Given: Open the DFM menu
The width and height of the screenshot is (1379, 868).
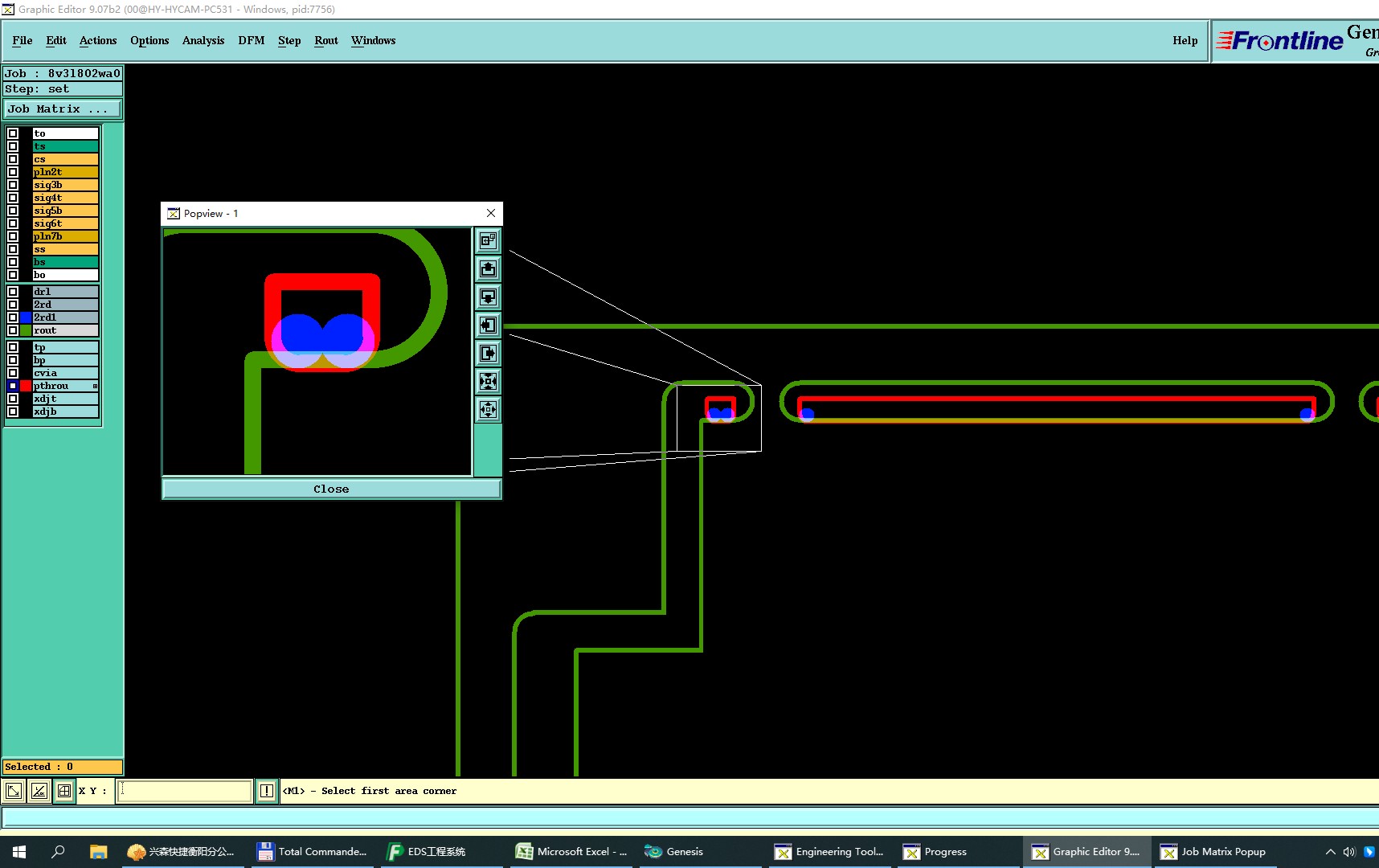Looking at the screenshot, I should click(x=252, y=40).
